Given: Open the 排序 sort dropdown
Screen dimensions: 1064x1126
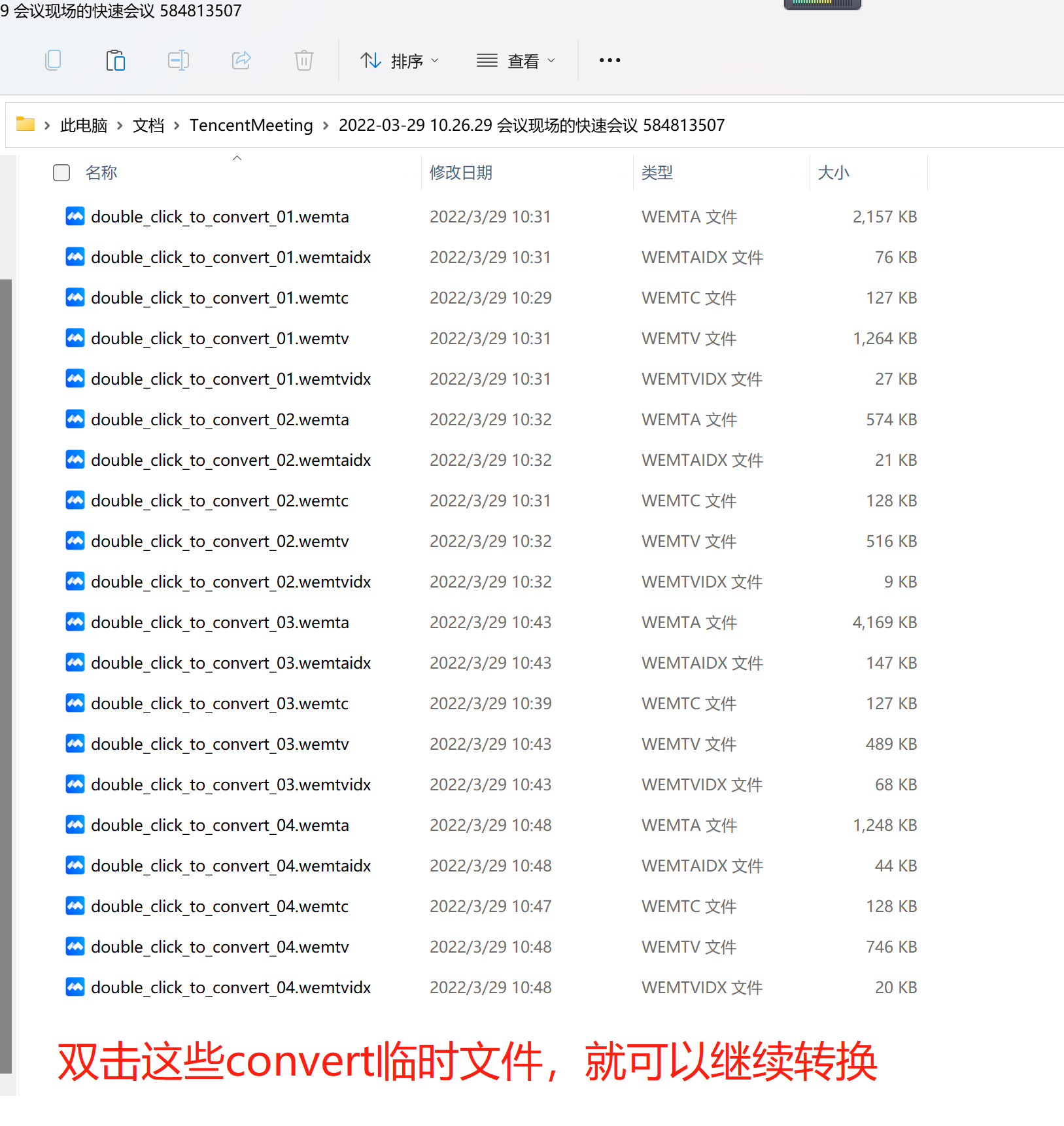Looking at the screenshot, I should coord(400,61).
